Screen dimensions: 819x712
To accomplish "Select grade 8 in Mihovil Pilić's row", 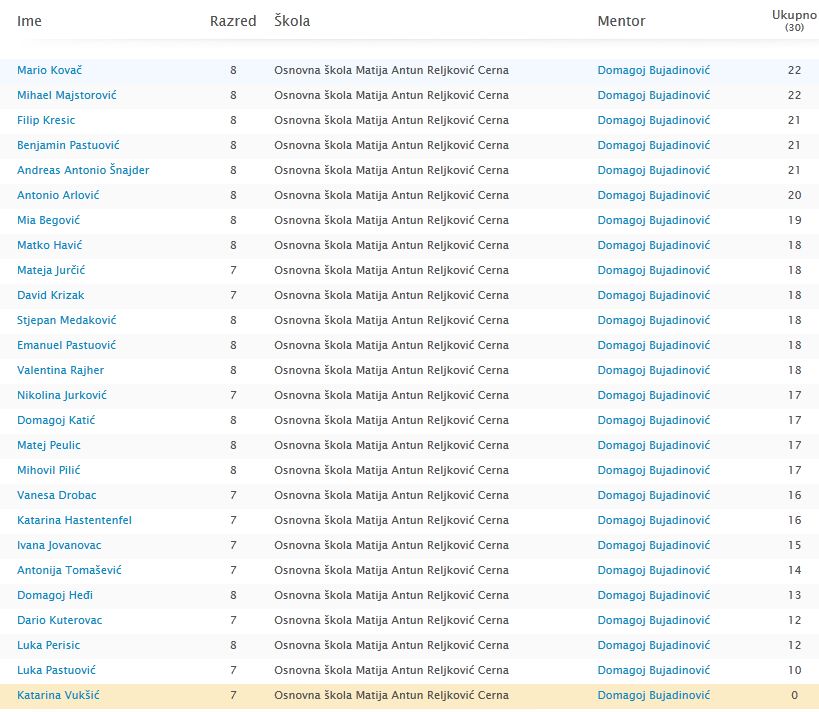I will [233, 470].
